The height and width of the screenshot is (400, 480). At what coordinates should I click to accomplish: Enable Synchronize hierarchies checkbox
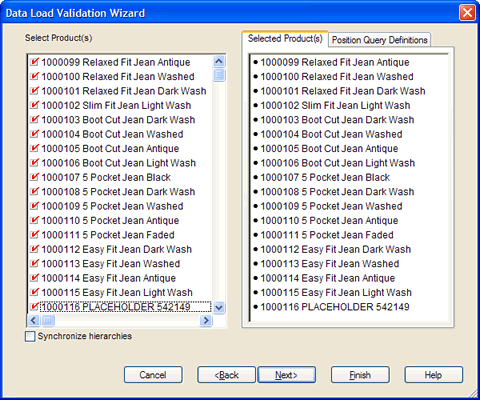(30, 336)
